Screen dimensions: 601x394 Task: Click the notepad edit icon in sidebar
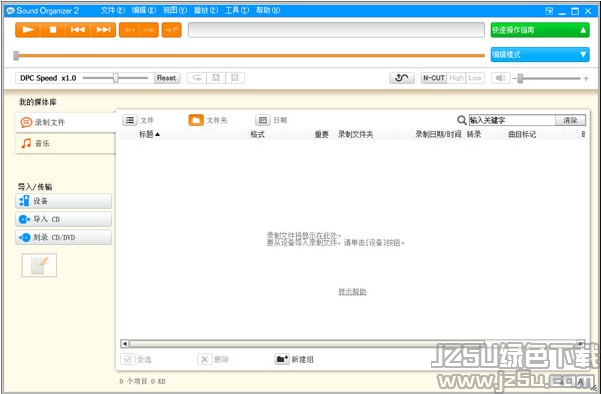[x=39, y=265]
